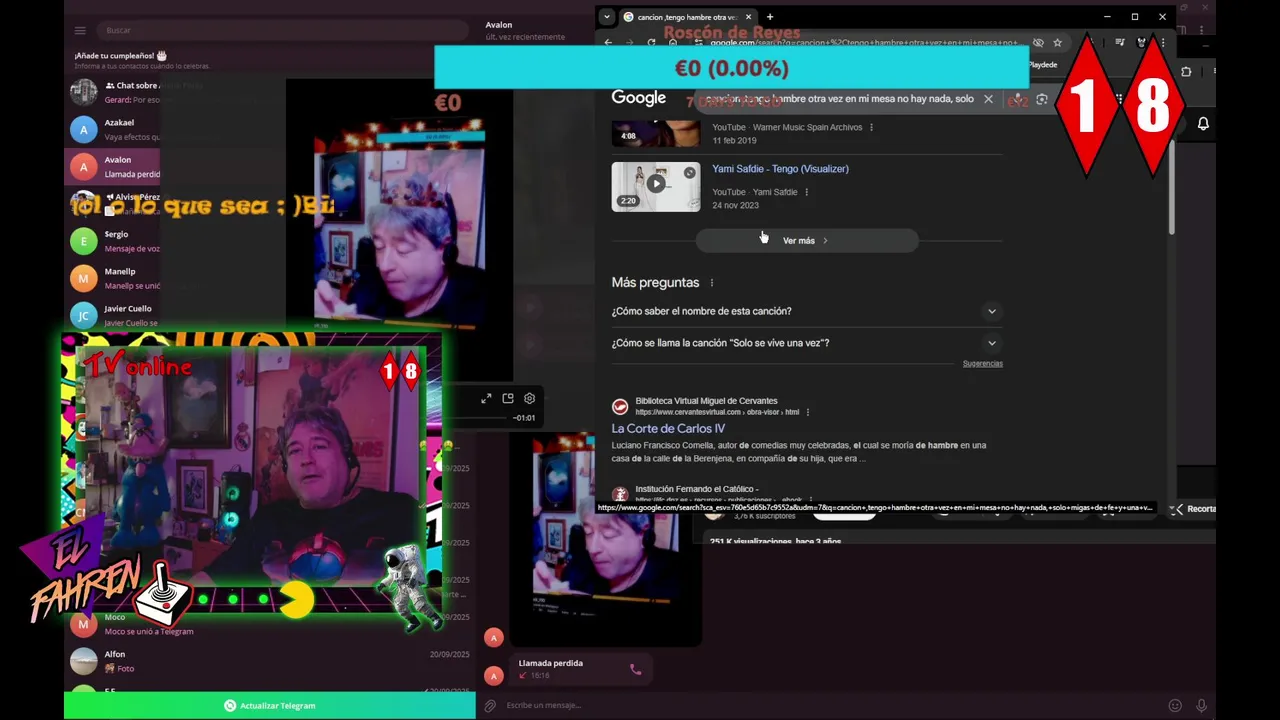Click Institución Fernando el Católico result
The width and height of the screenshot is (1280, 720).
pos(697,490)
